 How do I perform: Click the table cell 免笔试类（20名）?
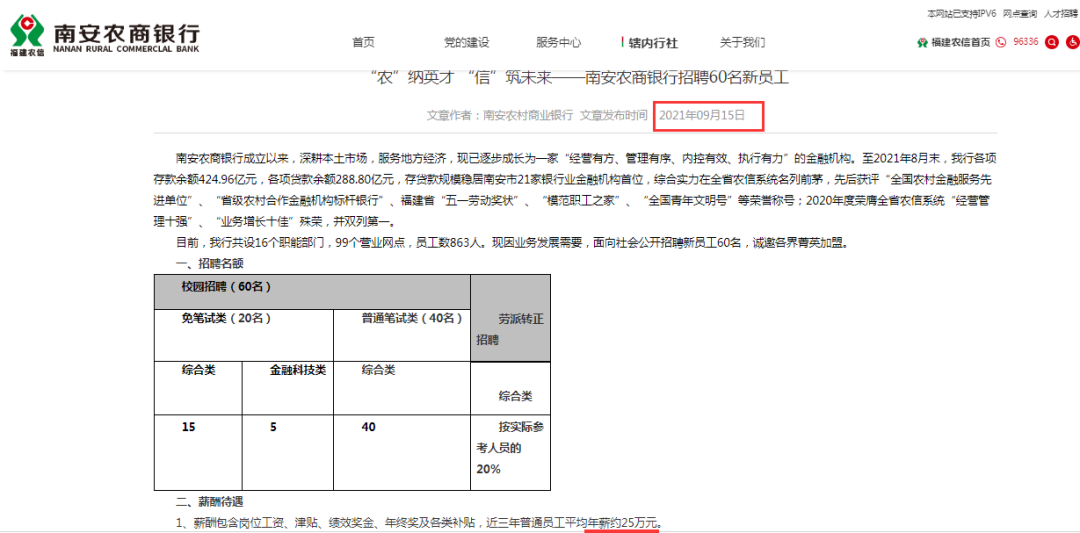[243, 335]
